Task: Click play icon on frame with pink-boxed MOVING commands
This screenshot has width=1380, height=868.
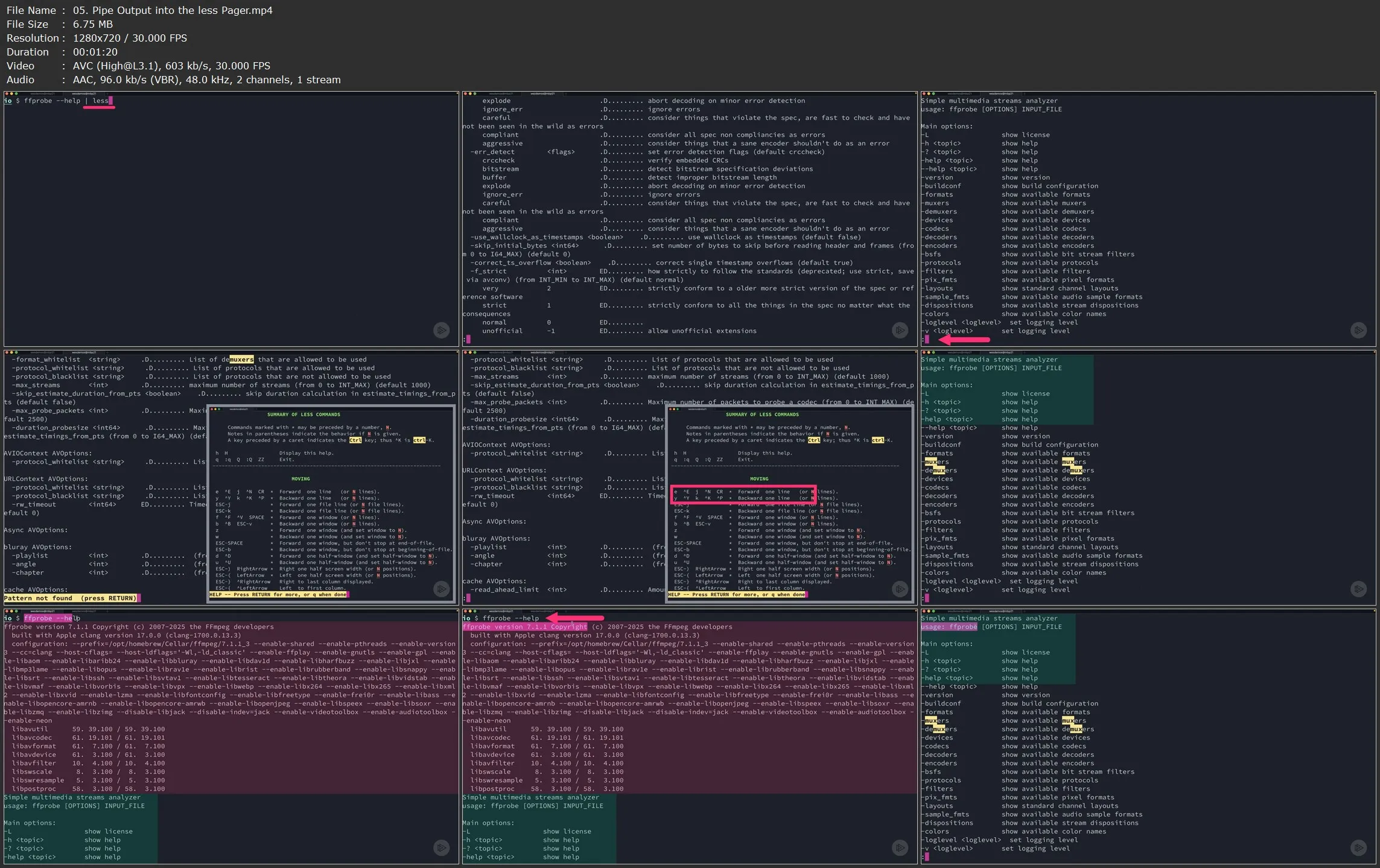Action: [900, 589]
